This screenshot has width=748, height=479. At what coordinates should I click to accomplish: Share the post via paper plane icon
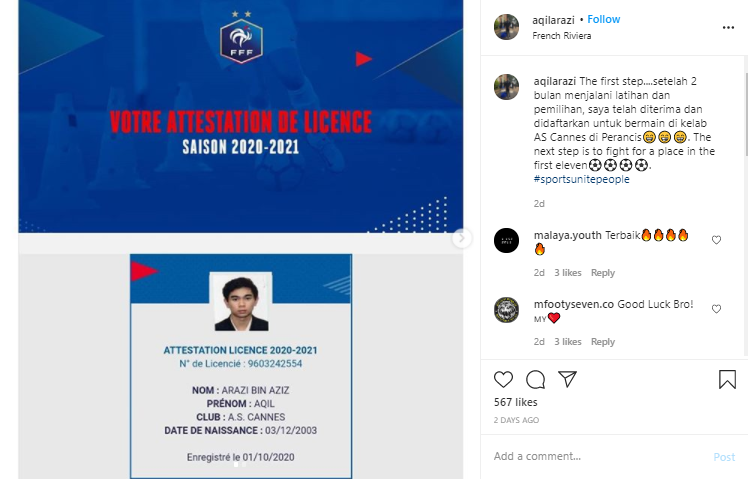(568, 379)
